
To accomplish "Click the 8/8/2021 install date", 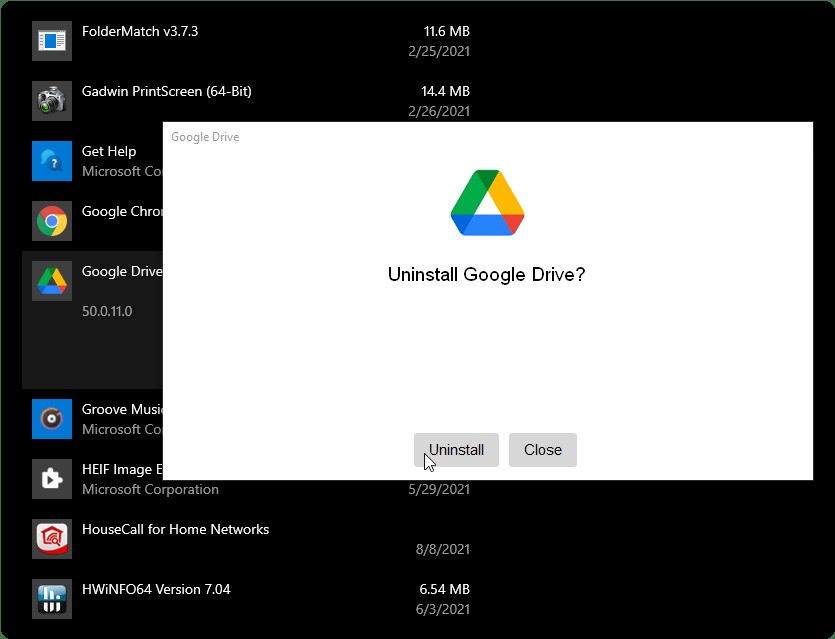I will pos(443,549).
